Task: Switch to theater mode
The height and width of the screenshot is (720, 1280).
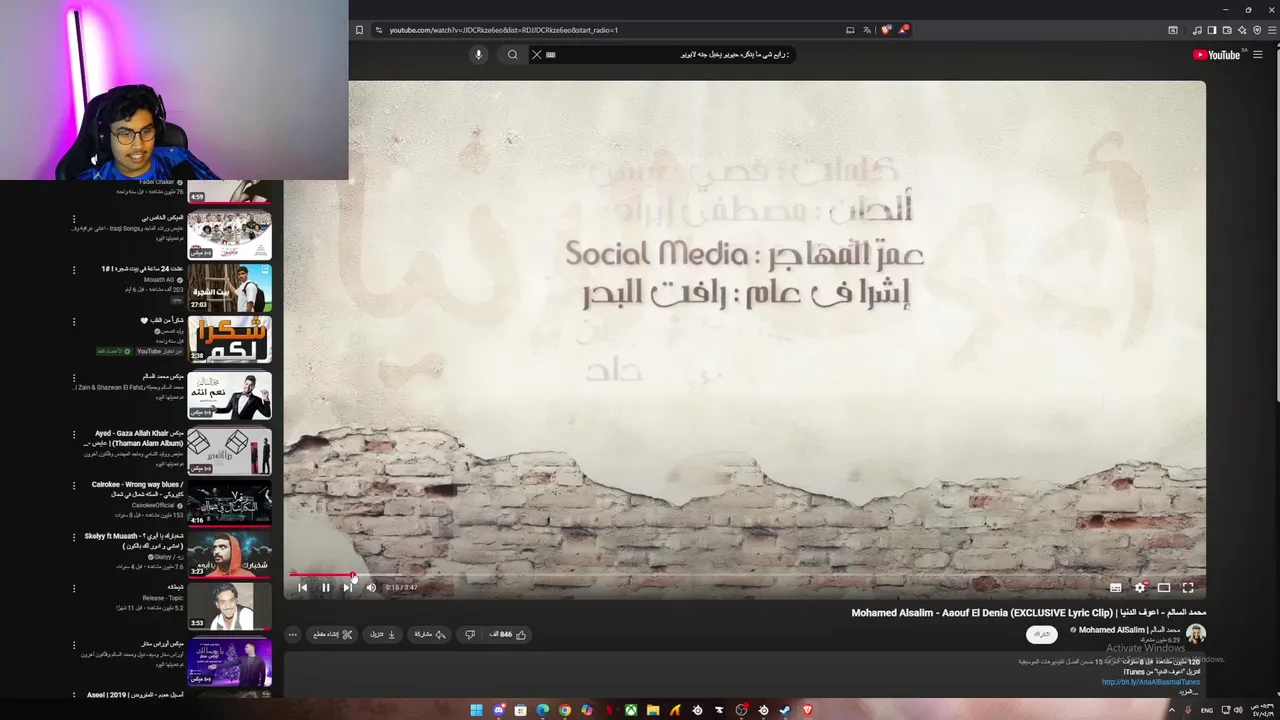Action: (1164, 588)
